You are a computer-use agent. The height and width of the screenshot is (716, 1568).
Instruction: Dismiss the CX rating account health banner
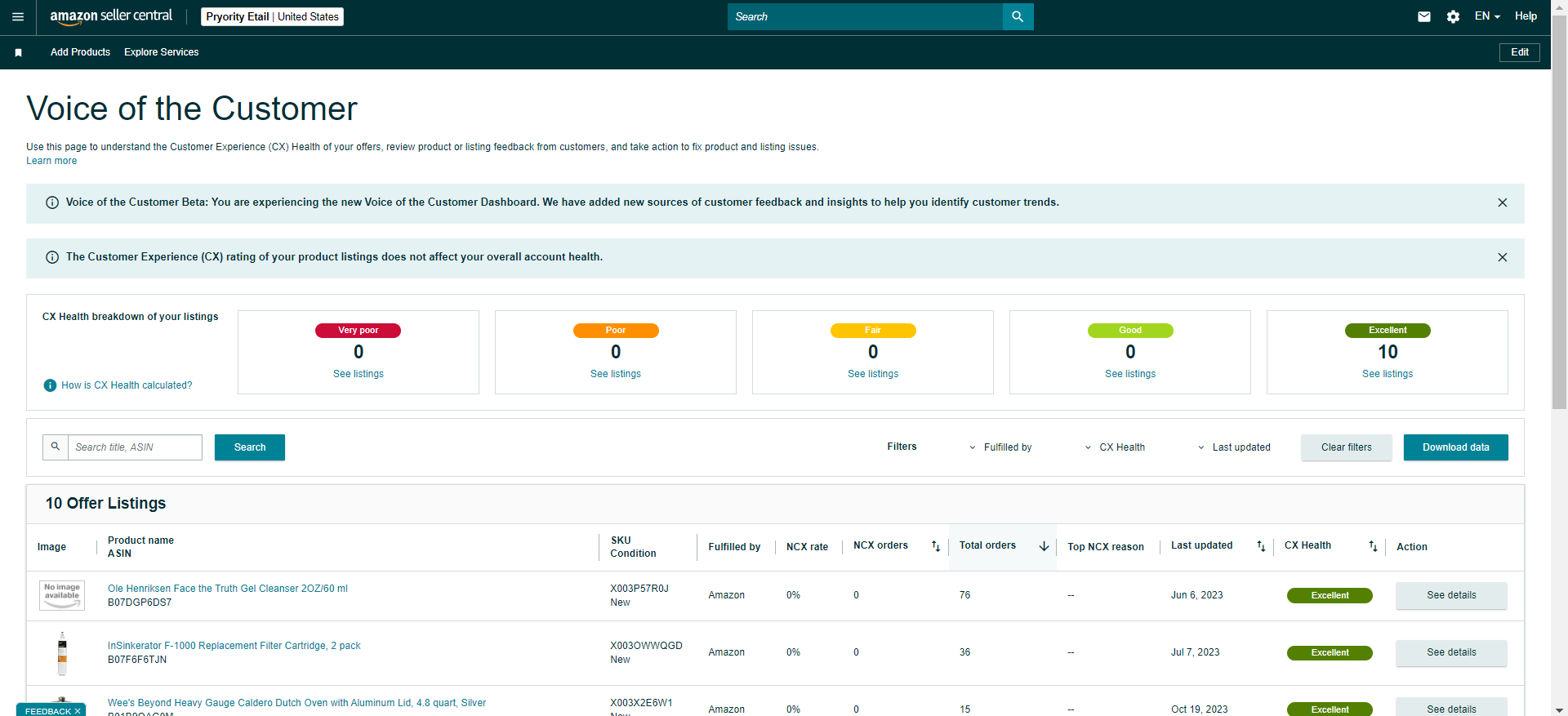1503,257
